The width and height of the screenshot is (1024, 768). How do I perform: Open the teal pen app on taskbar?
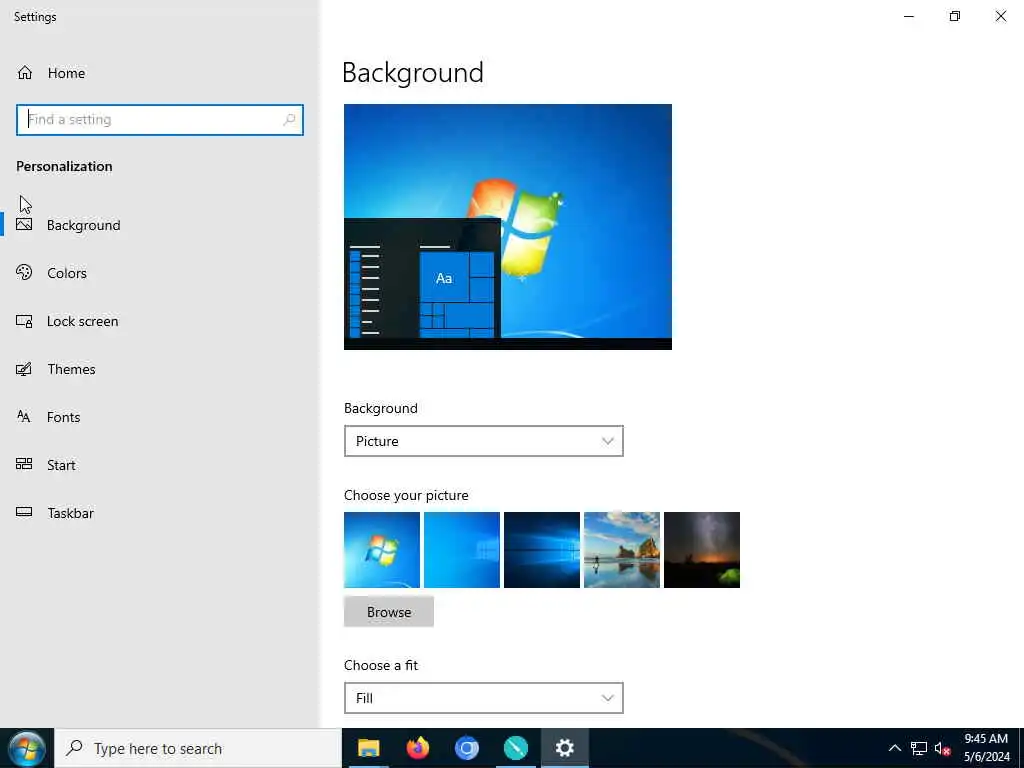(x=516, y=748)
